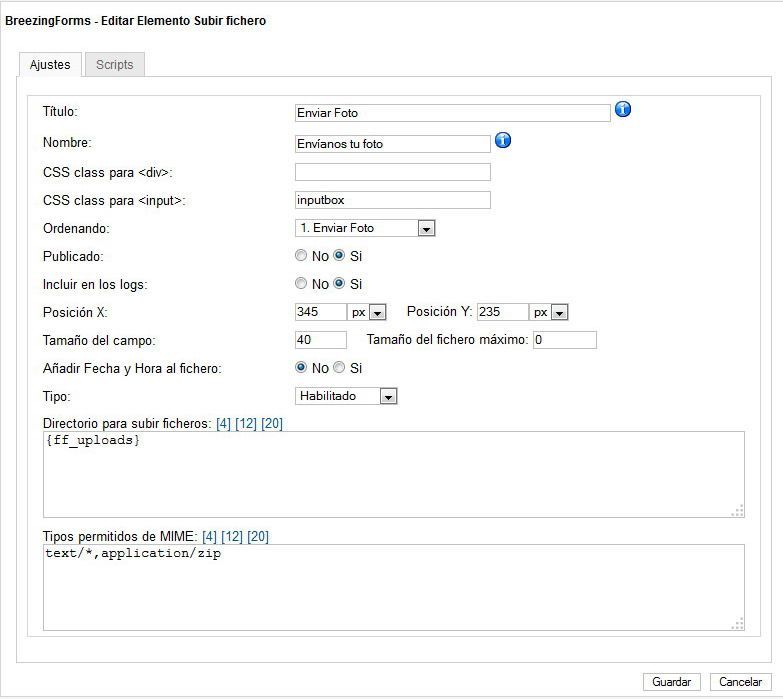Select Si for Incluir en los logs
The height and width of the screenshot is (699, 783).
click(339, 284)
